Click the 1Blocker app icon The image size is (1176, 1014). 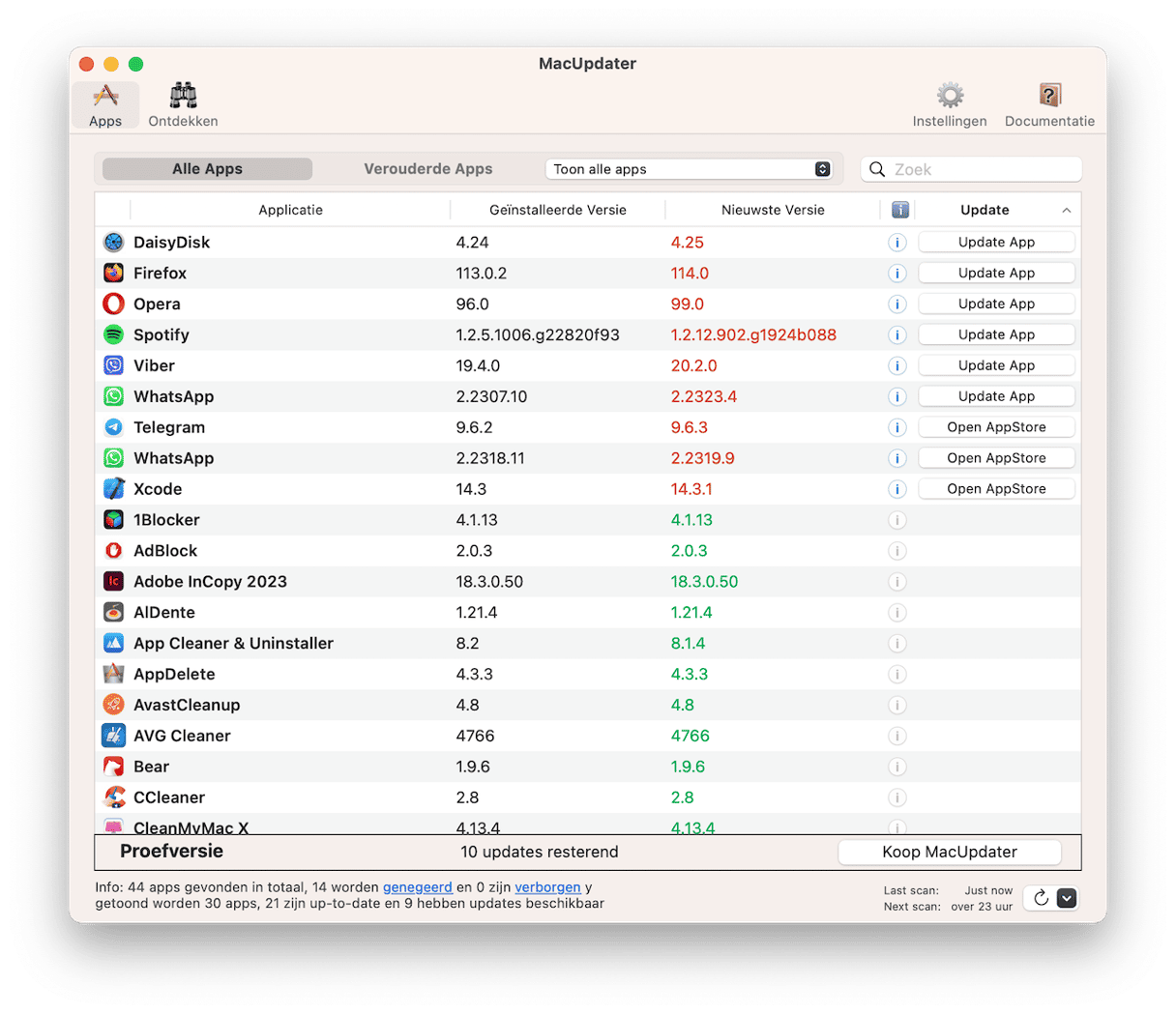pos(113,520)
